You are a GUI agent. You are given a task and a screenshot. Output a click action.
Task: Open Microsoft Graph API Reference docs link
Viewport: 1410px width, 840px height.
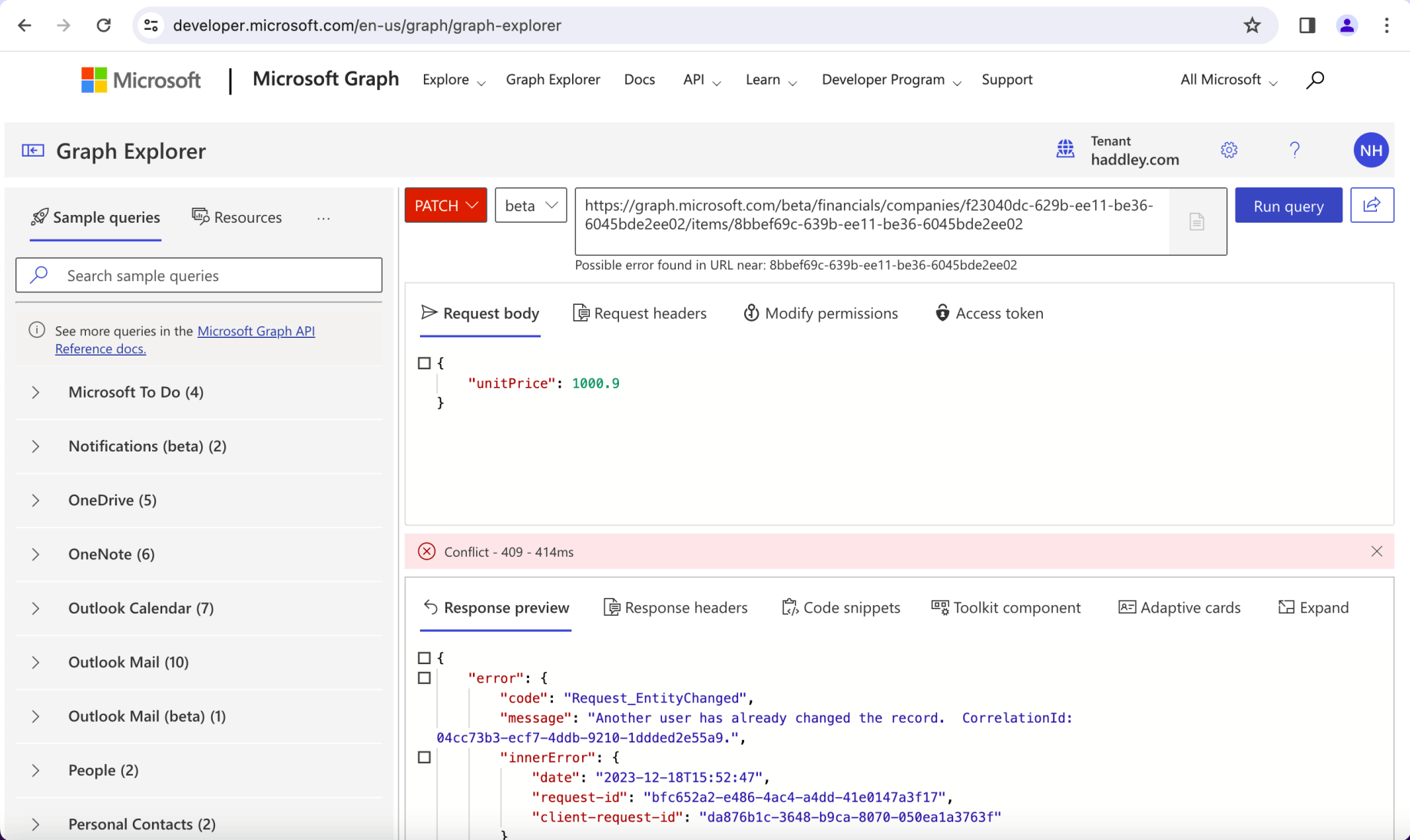tap(256, 331)
